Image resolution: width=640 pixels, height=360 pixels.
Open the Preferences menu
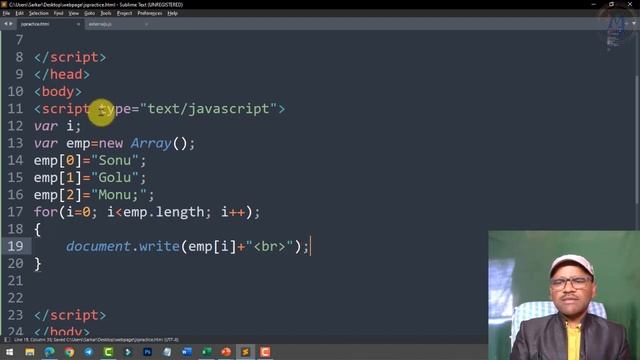pos(149,13)
